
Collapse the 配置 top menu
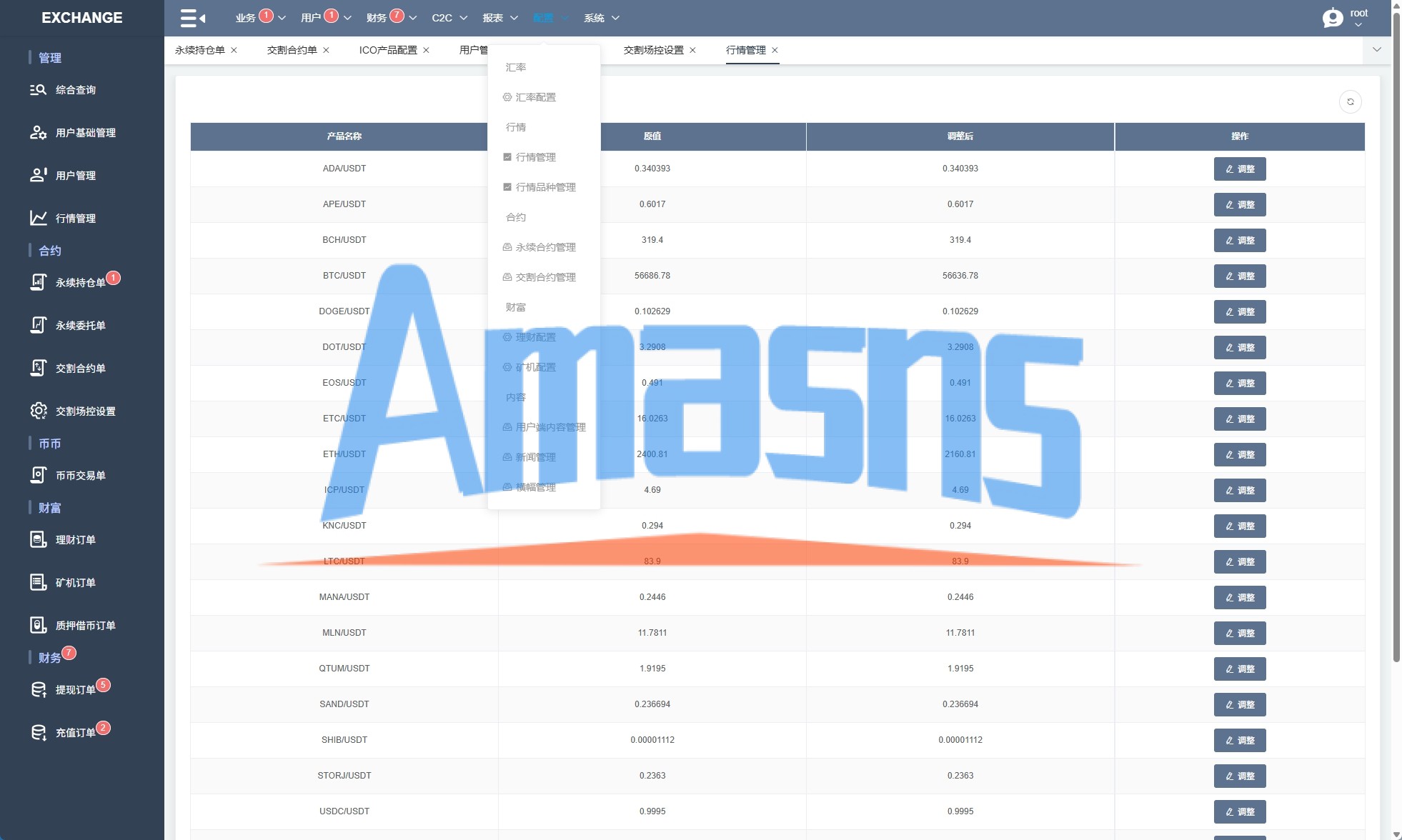click(x=551, y=18)
